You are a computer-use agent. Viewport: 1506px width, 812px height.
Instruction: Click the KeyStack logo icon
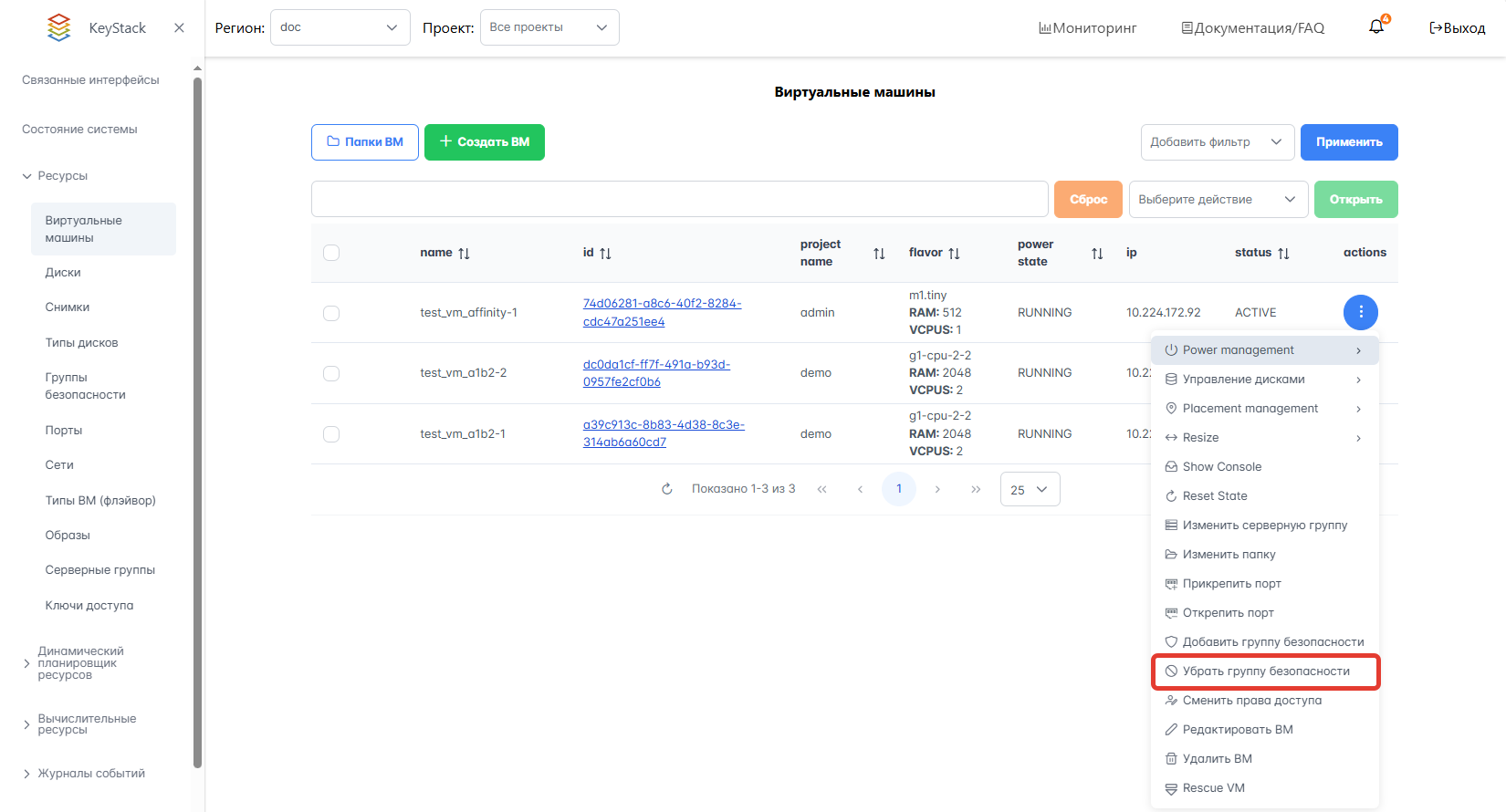click(x=59, y=27)
